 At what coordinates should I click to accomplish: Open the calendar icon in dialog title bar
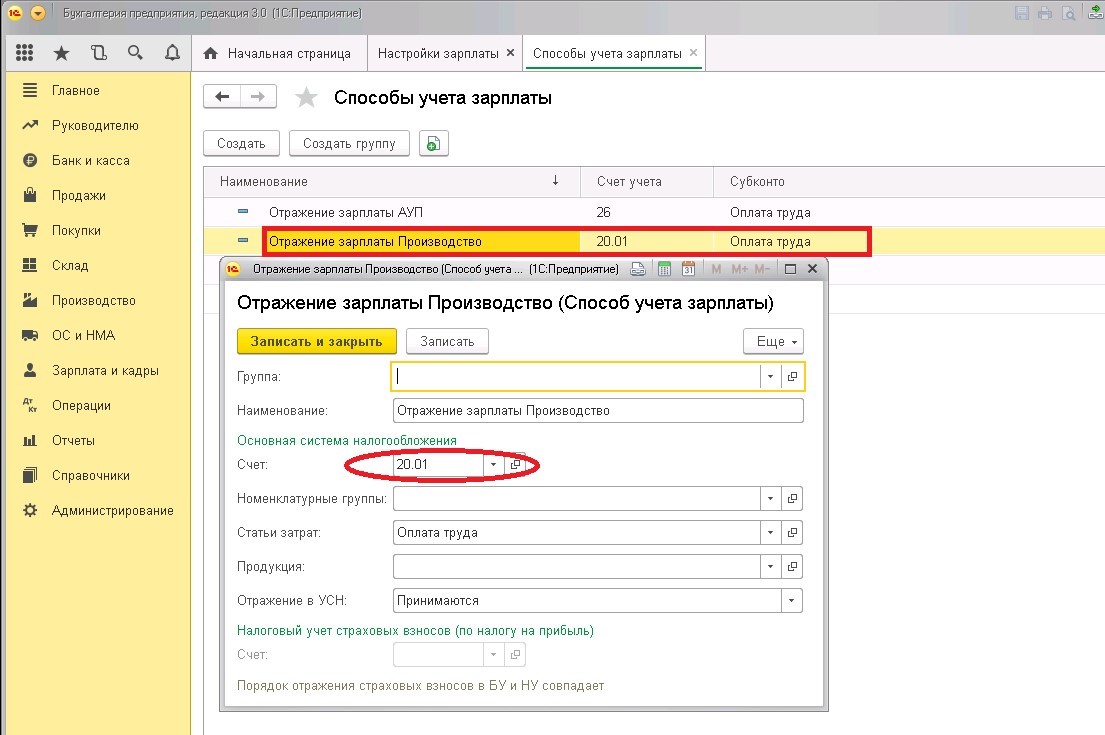pos(689,268)
